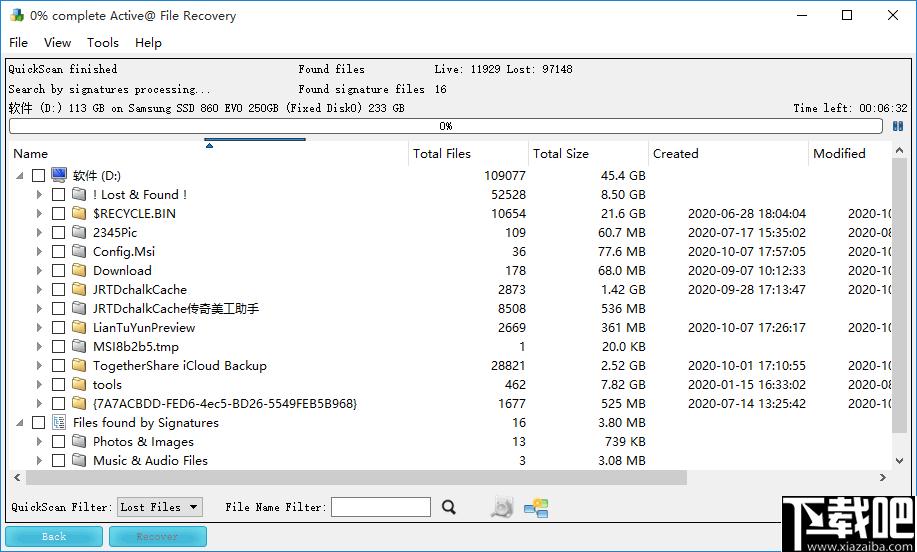This screenshot has width=917, height=552.
Task: Collapse Files found by Signatures node
Action: [x=20, y=423]
